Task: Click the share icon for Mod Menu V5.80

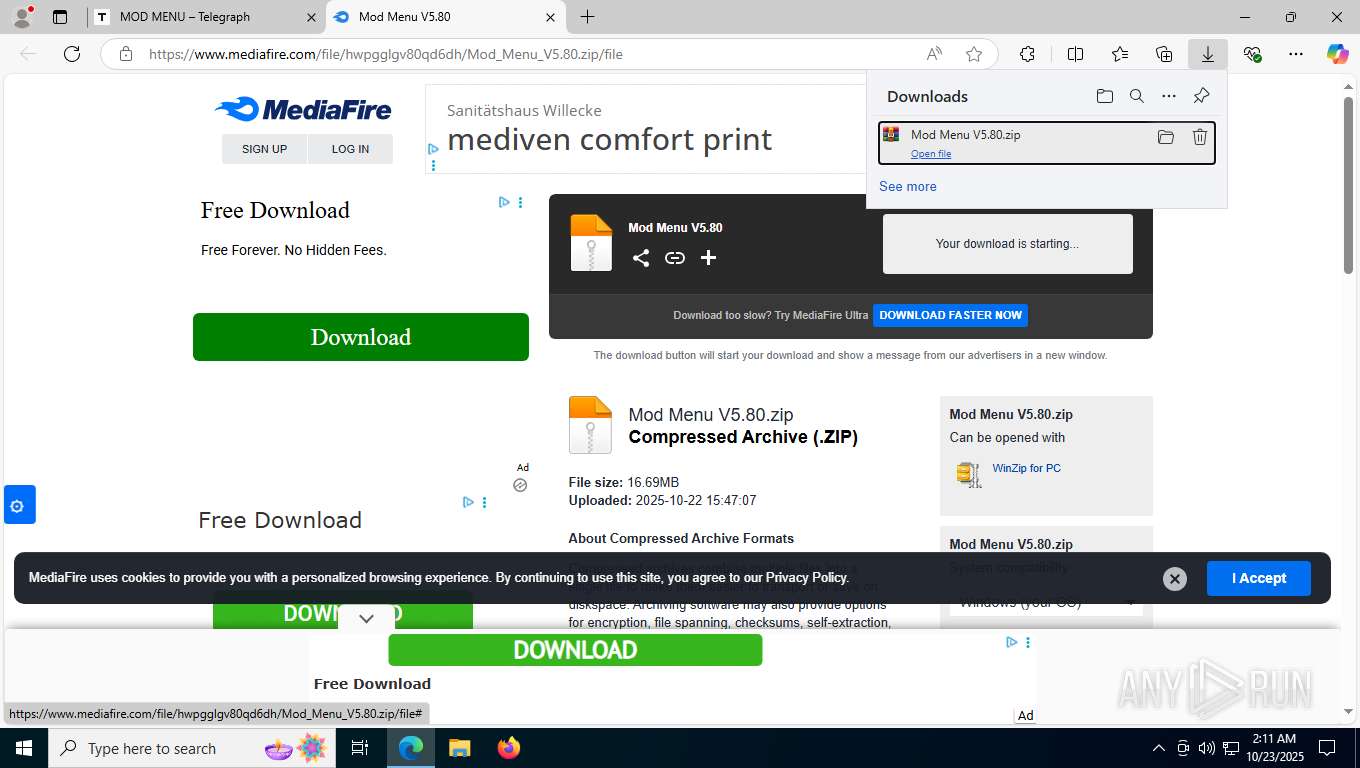Action: pos(641,258)
